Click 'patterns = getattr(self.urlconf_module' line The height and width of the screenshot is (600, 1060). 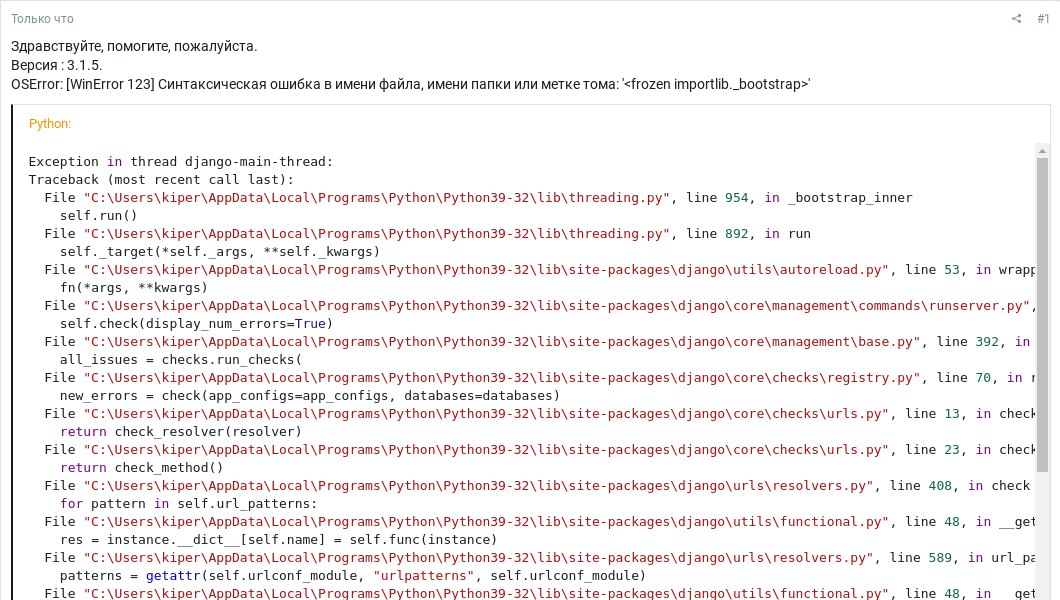pyautogui.click(x=353, y=576)
